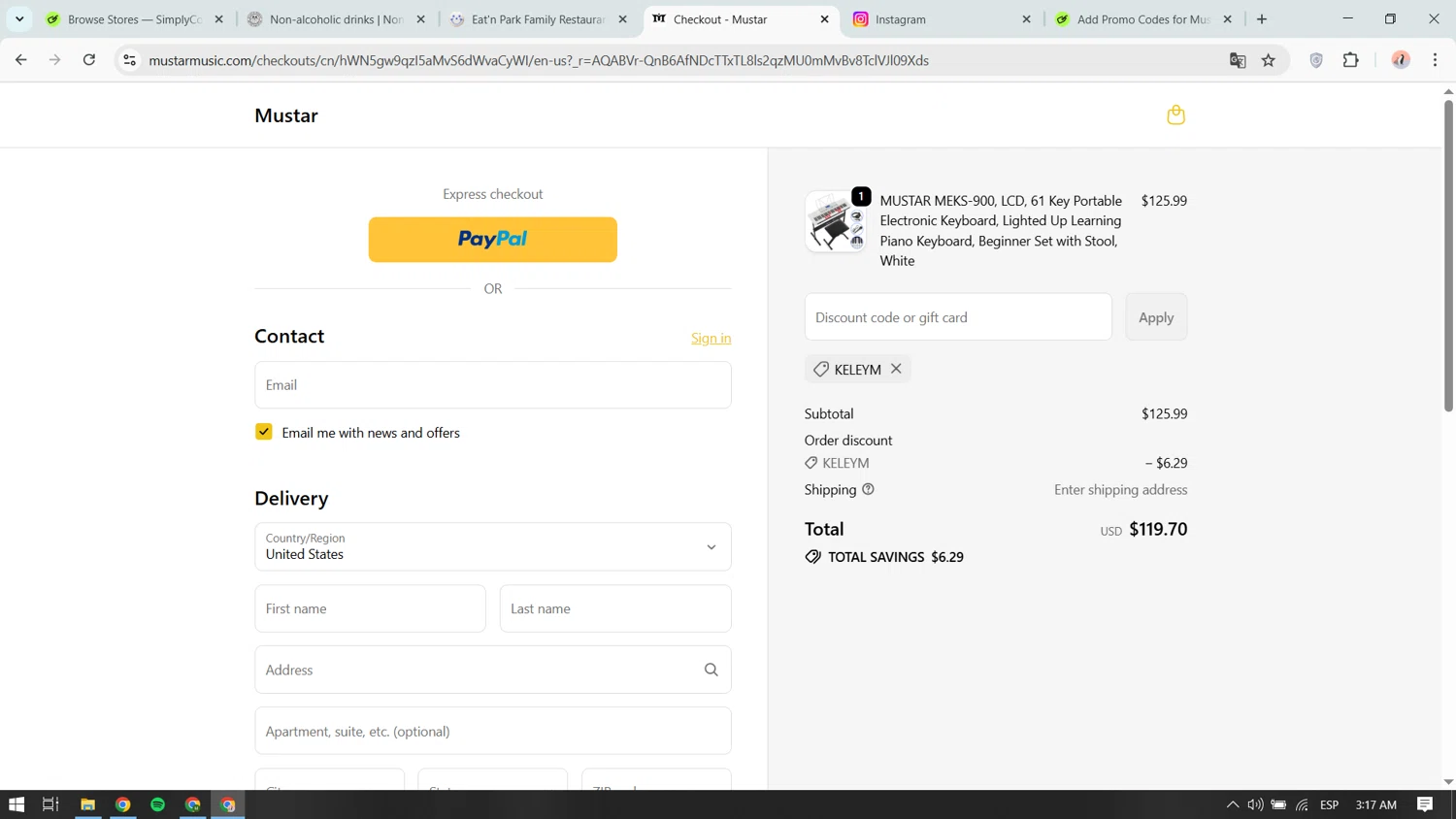Open the tab search dropdown arrow
Screen dimensions: 1456x819
click(19, 19)
